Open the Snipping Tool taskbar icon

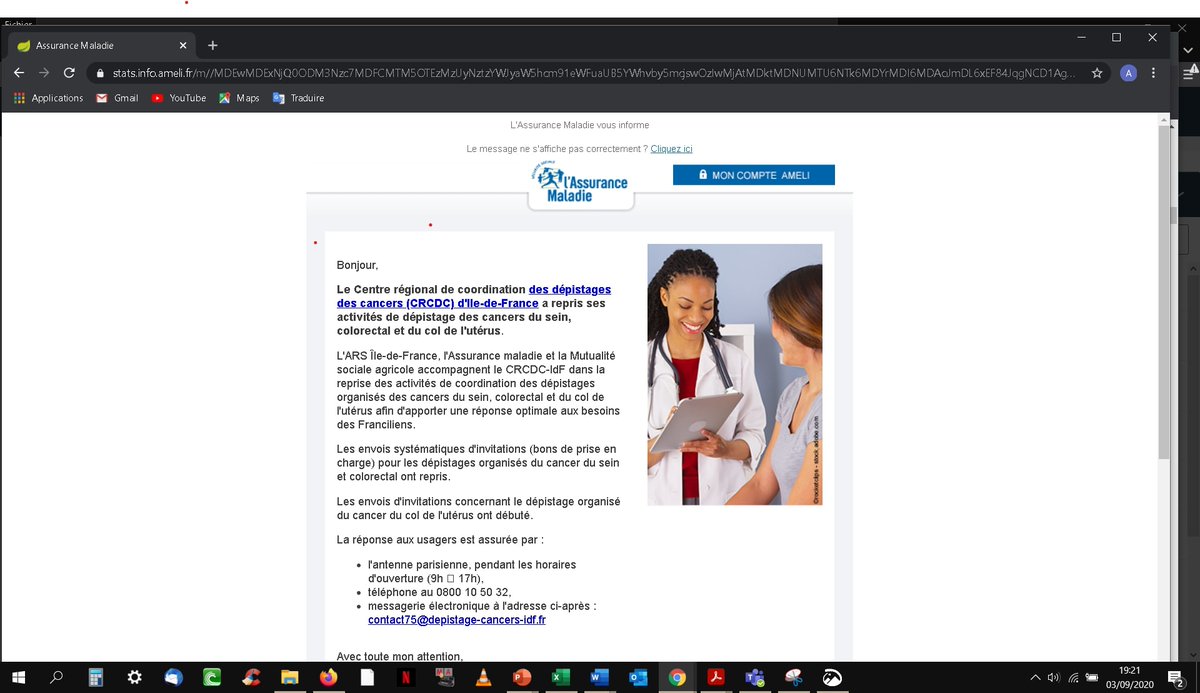tap(793, 677)
